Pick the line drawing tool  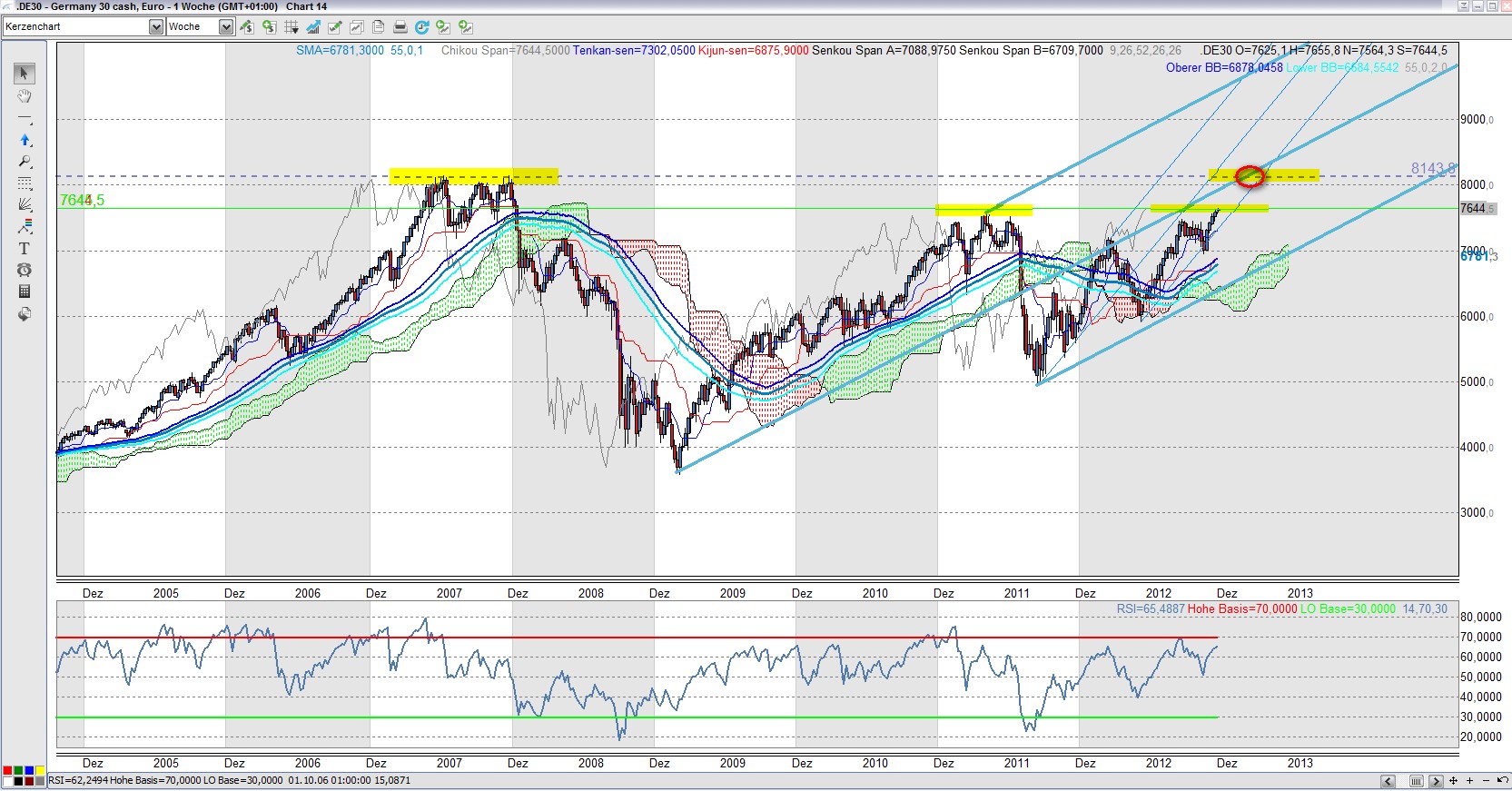[x=25, y=119]
